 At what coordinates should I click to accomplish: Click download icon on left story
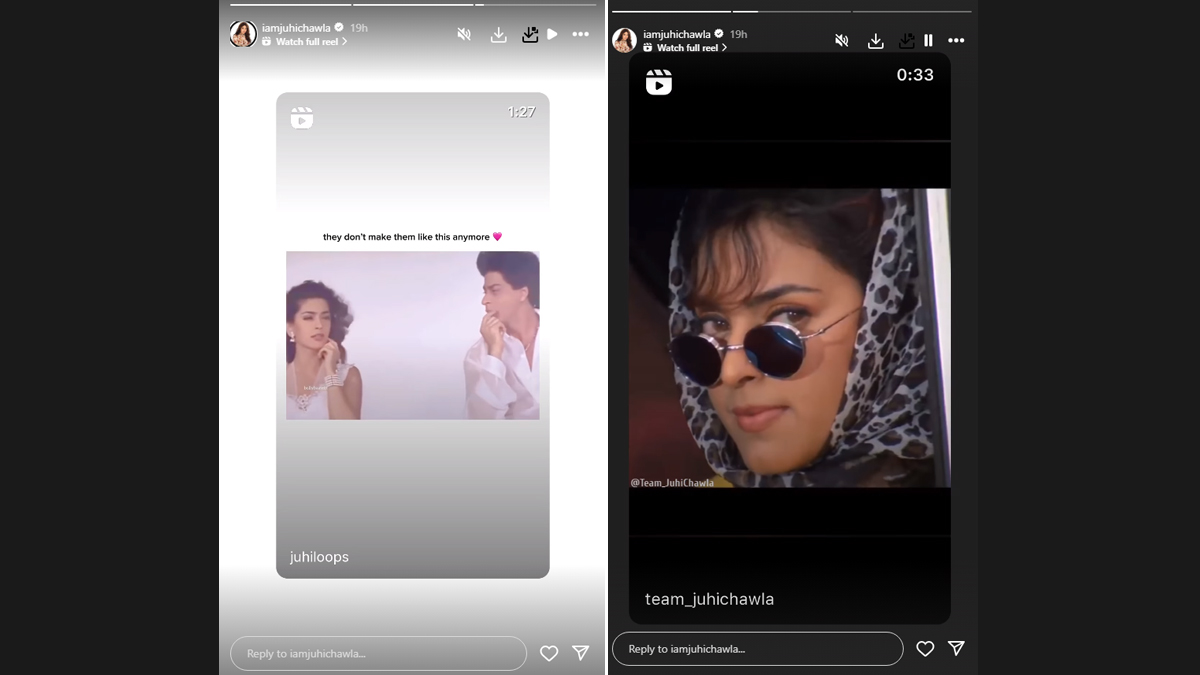(498, 34)
